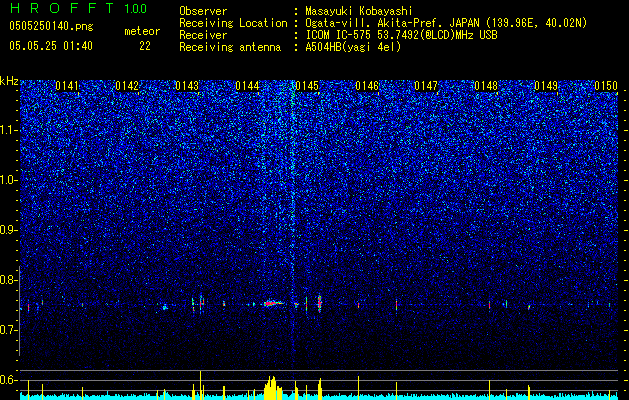Screen dimensions: 629x400
Task: Click the 0144 time marker
Action: [x=247, y=86]
